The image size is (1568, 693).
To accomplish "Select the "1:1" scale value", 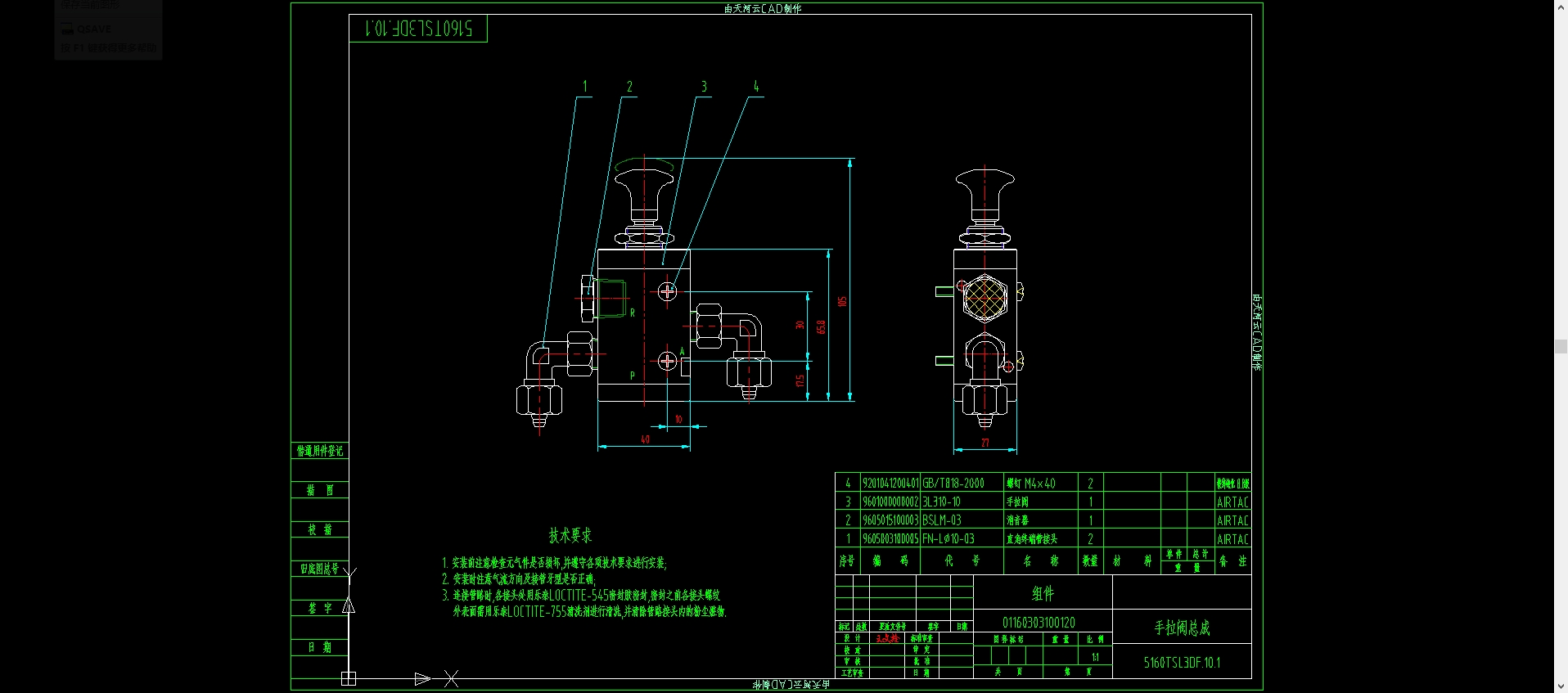I will [x=1095, y=657].
